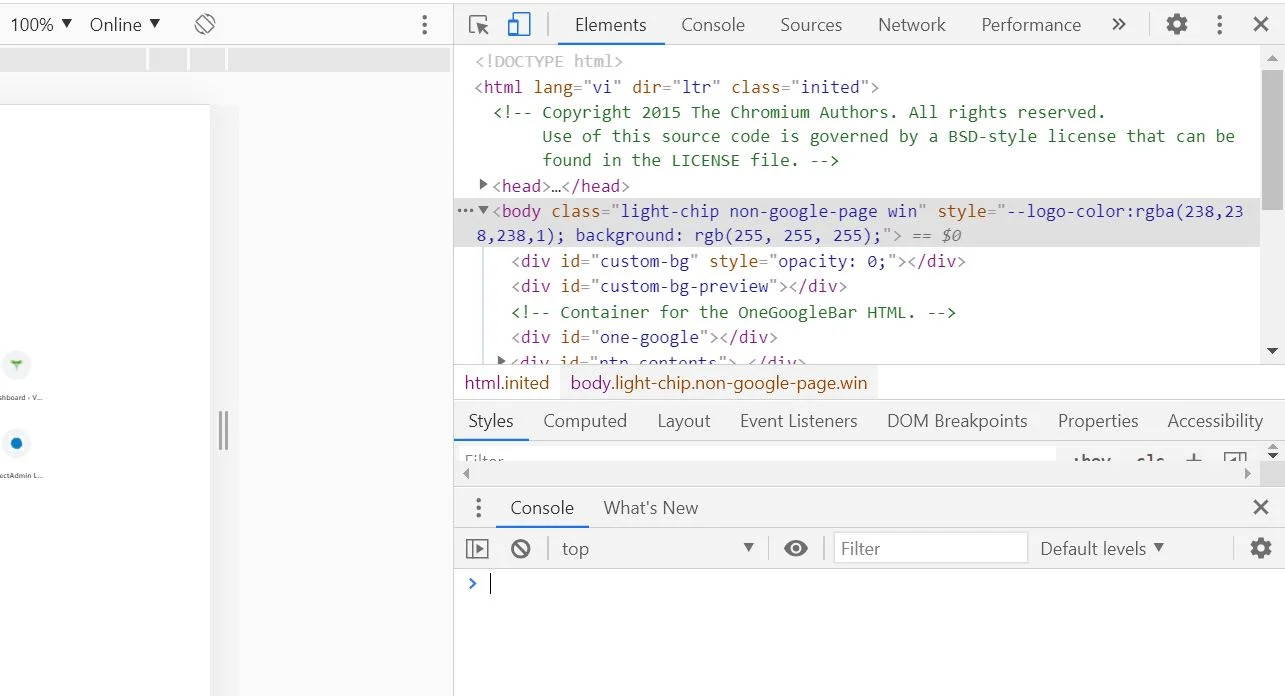Click the Styles pane horizontal scroll-right arrow
The image size is (1285, 696).
[x=1248, y=474]
